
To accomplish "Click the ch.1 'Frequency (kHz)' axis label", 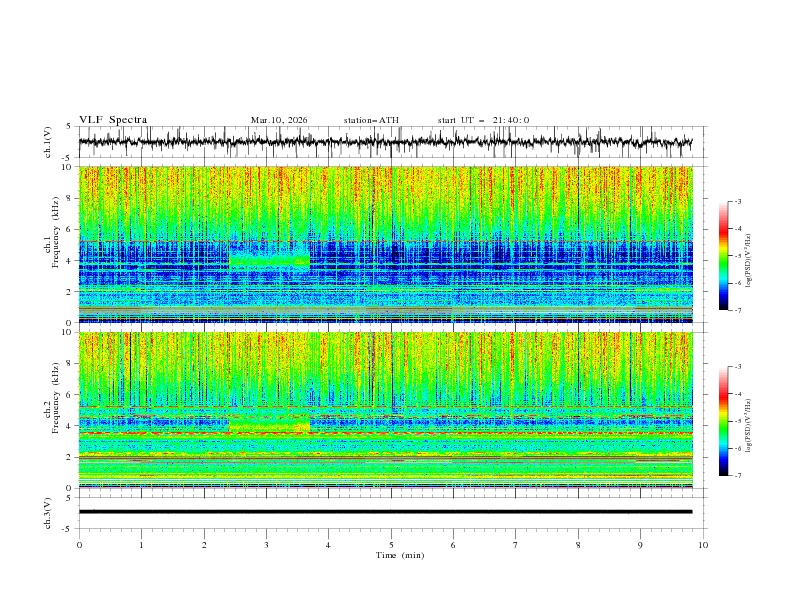I will (x=56, y=232).
